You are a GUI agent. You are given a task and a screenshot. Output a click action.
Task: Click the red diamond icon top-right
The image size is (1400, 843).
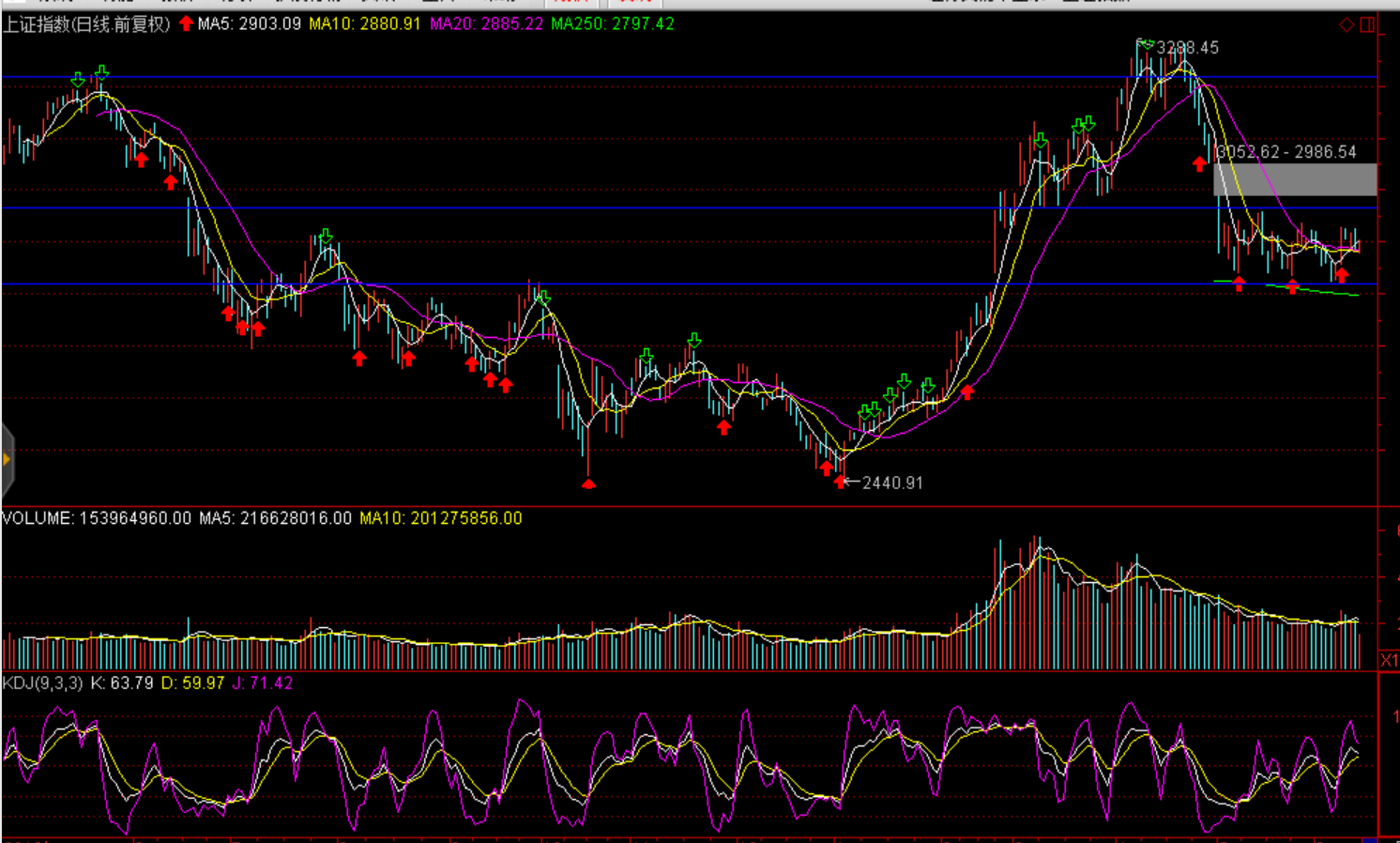[1347, 24]
